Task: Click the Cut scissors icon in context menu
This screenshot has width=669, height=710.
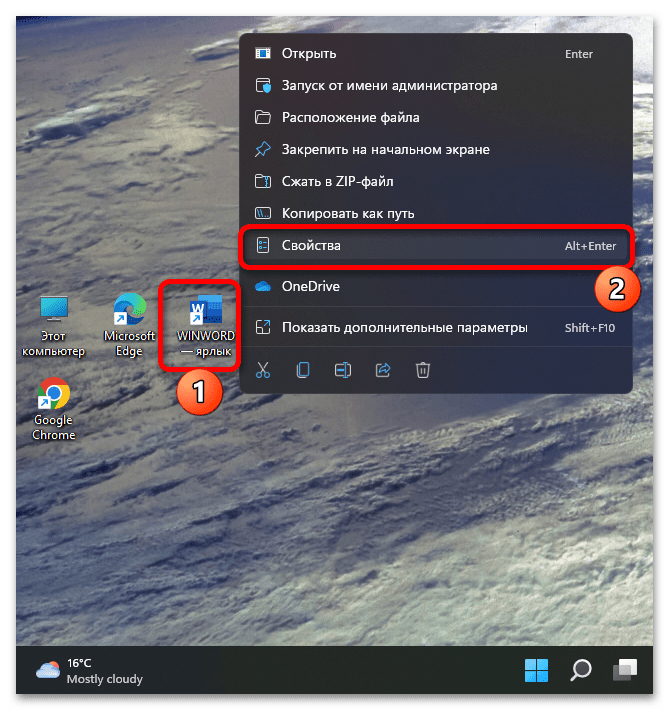Action: coord(263,370)
